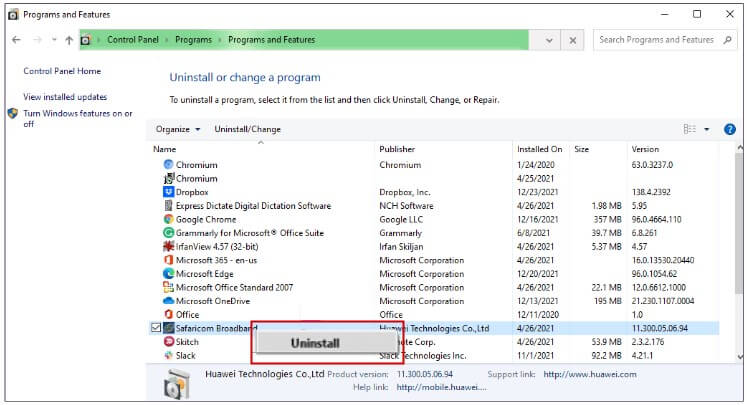Click the Express Dictate program icon

point(168,205)
